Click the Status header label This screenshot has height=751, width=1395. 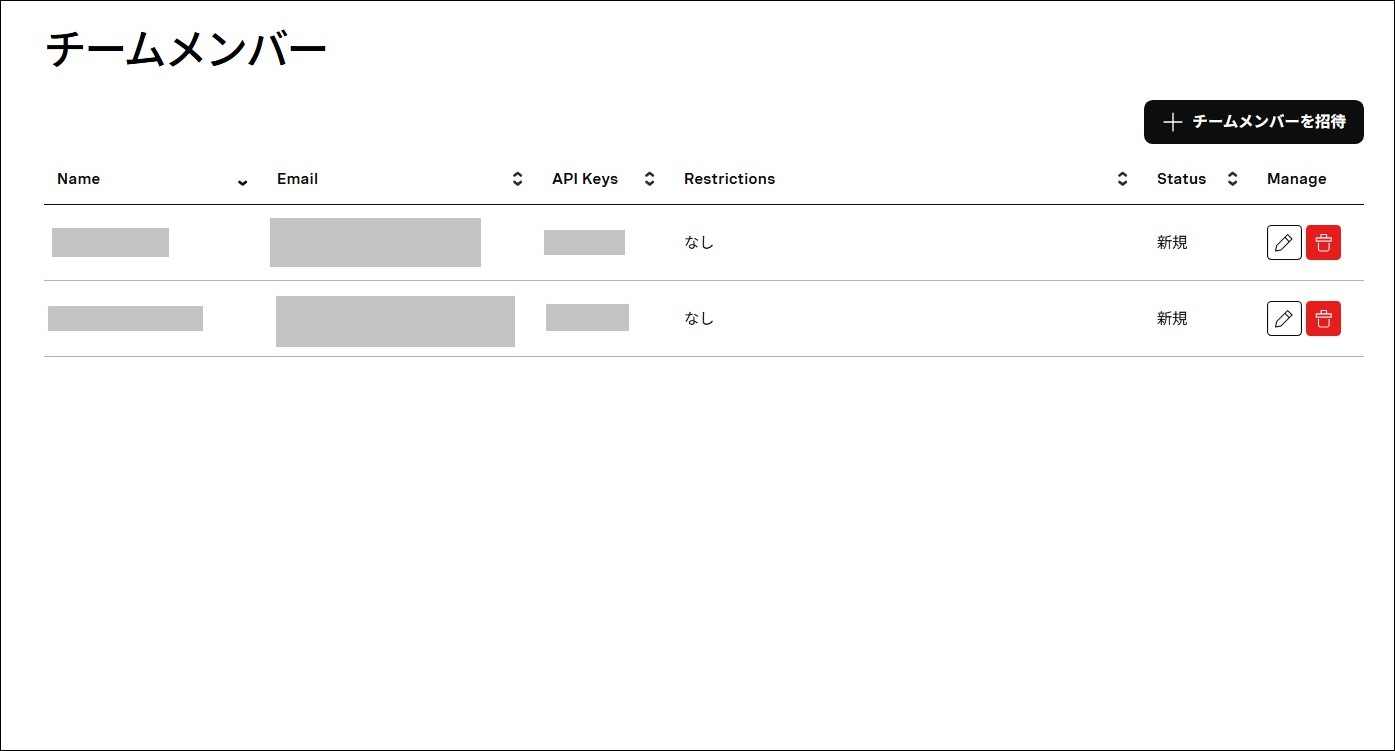click(x=1181, y=179)
